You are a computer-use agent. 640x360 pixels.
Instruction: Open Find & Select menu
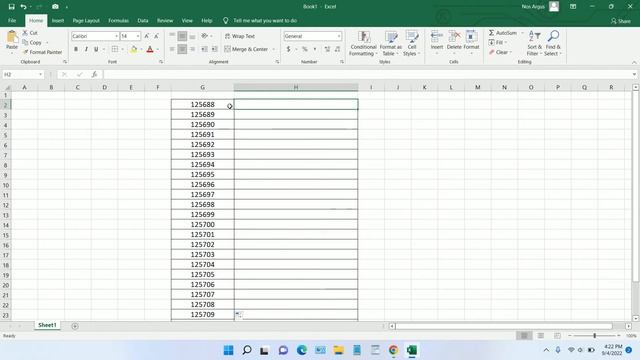[x=553, y=43]
